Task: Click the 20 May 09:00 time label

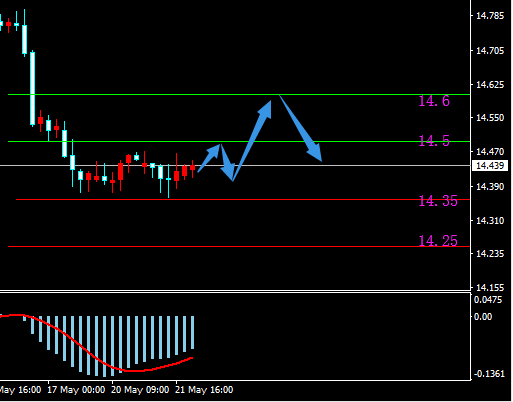Action: (140, 390)
